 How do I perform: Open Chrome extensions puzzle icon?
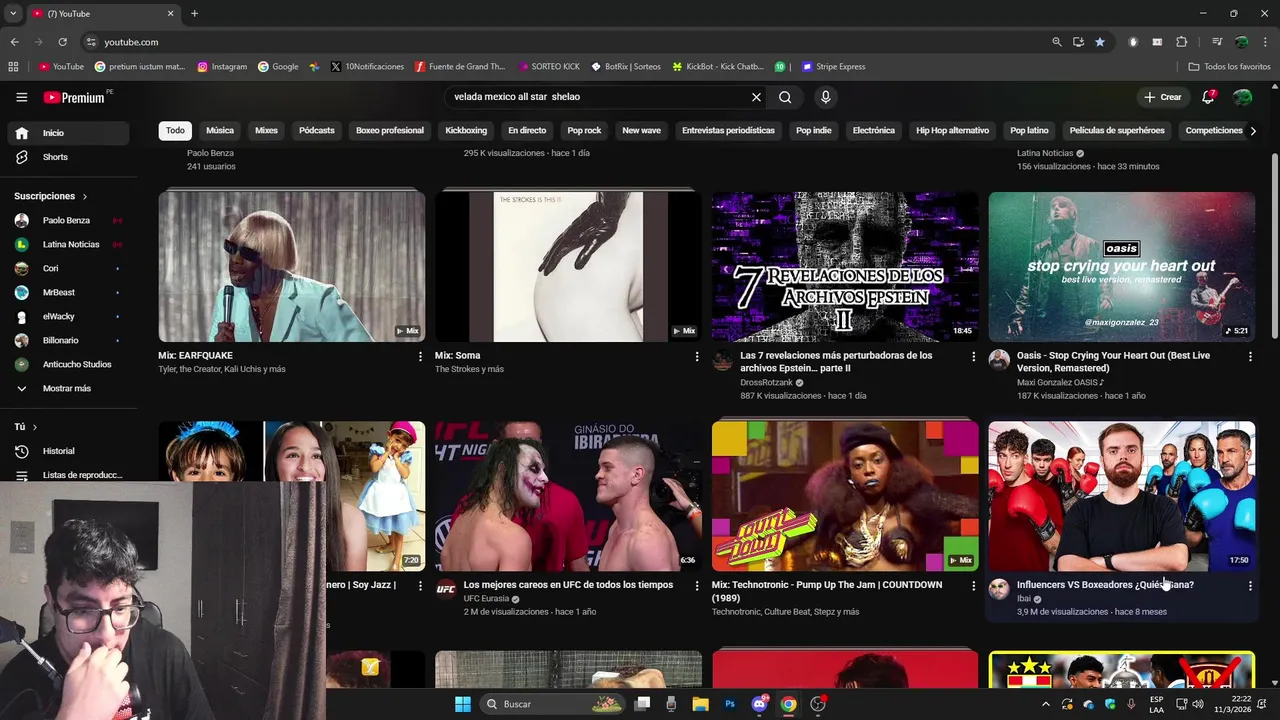tap(1181, 42)
